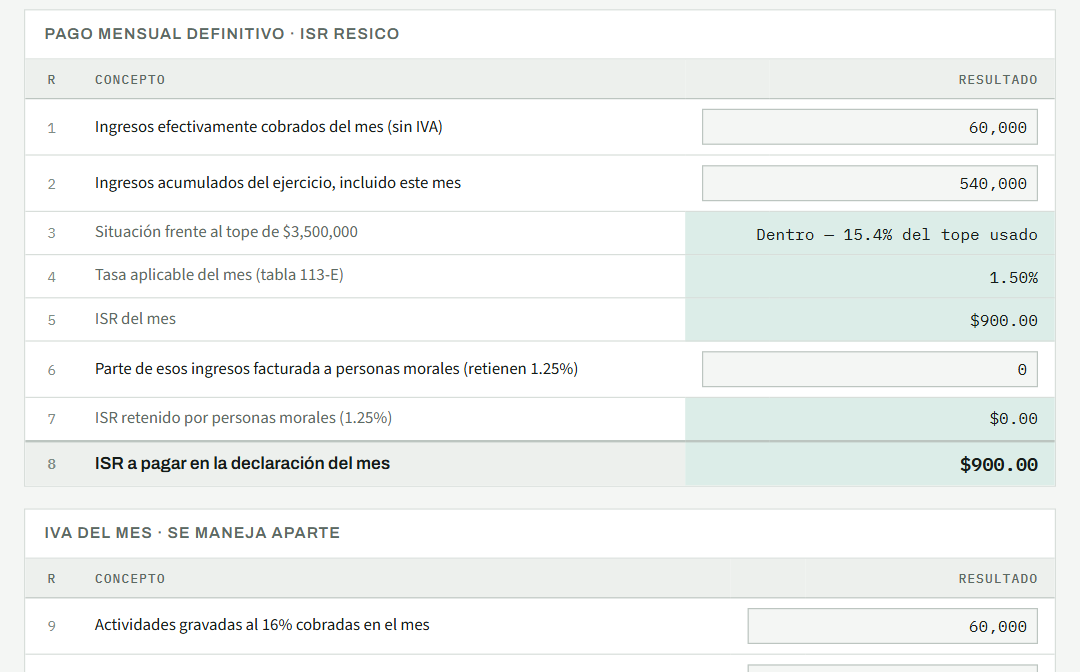Click the 16% taxed activities input field
The width and height of the screenshot is (1080, 672).
(892, 627)
